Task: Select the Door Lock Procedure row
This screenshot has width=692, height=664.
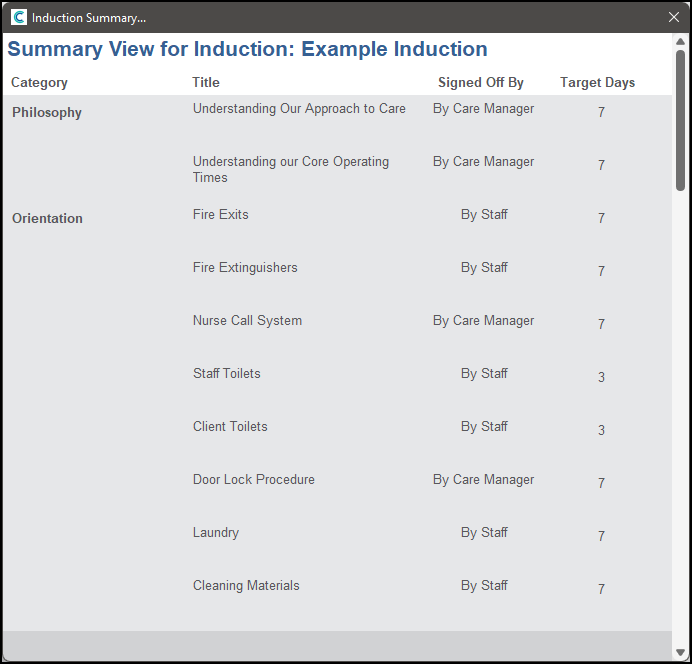Action: coord(253,480)
